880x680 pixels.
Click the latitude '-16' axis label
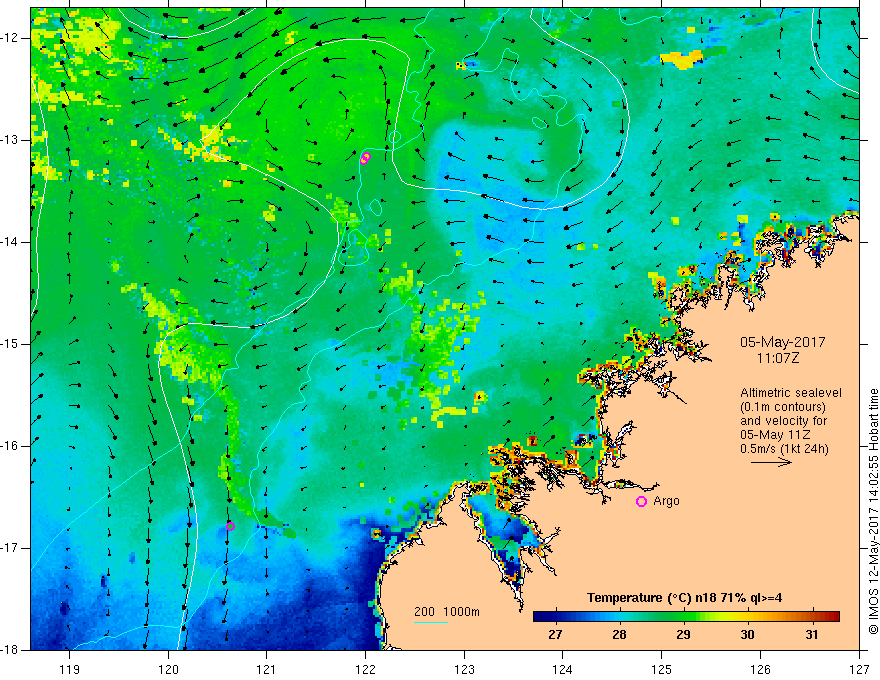coord(10,446)
